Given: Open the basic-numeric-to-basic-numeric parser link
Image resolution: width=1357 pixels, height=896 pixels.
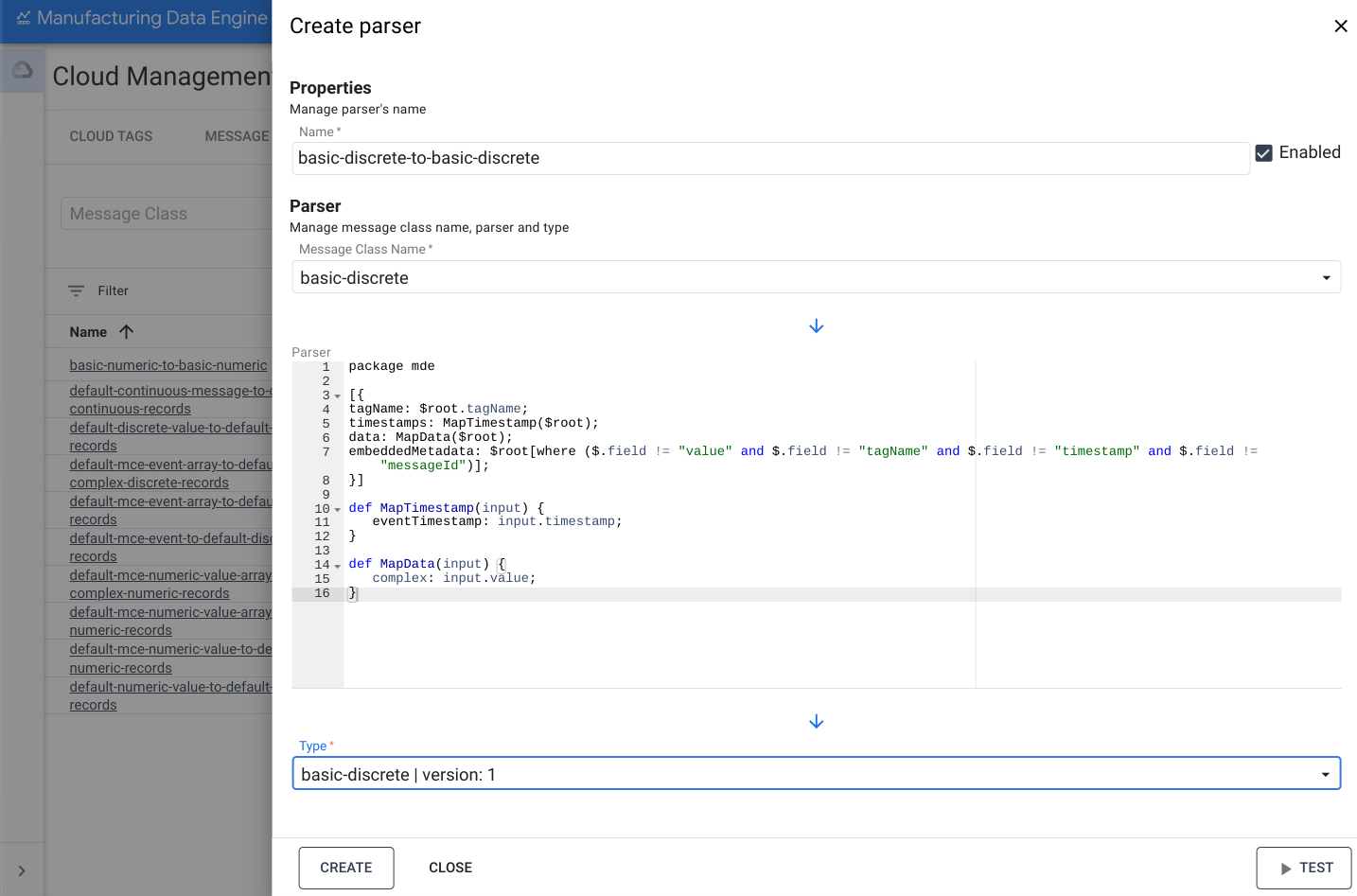Looking at the screenshot, I should (167, 364).
